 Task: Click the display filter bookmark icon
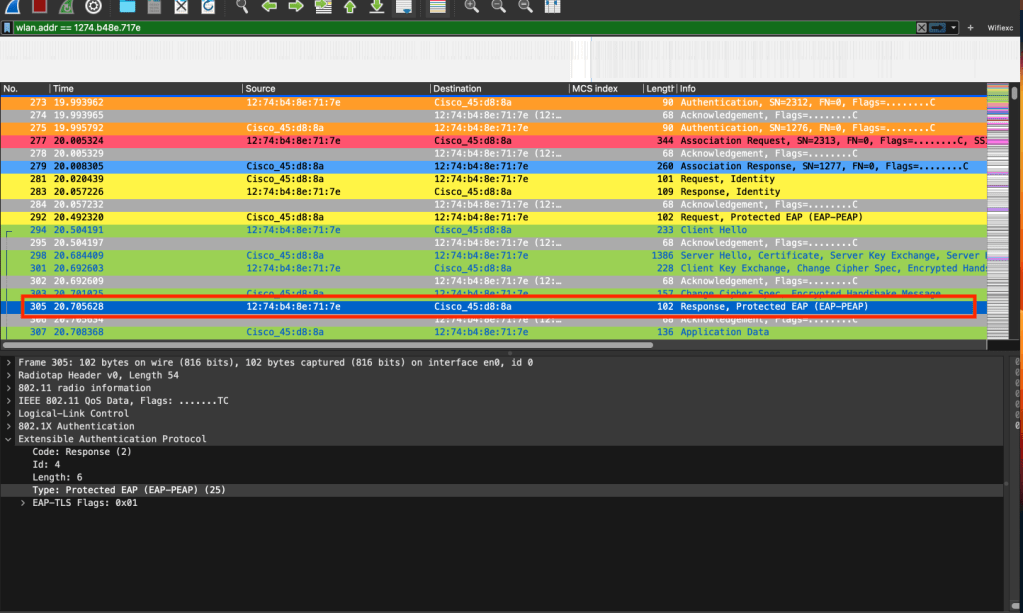pyautogui.click(x=8, y=28)
